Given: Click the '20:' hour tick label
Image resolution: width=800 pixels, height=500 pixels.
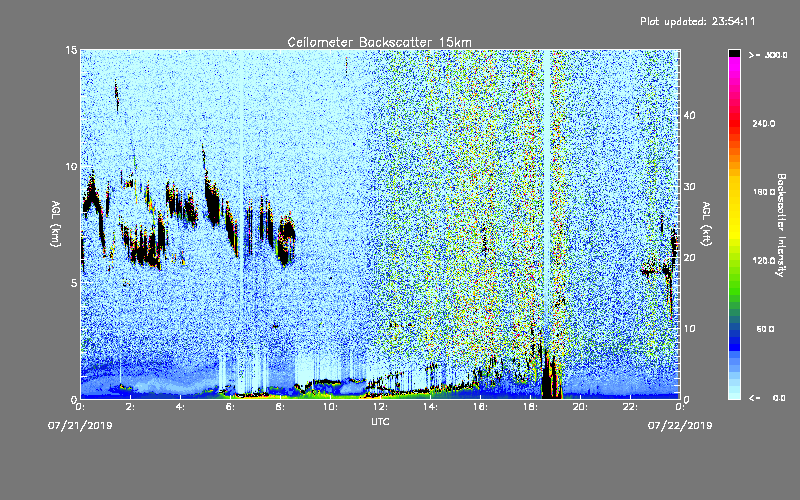Looking at the screenshot, I should (x=580, y=407).
